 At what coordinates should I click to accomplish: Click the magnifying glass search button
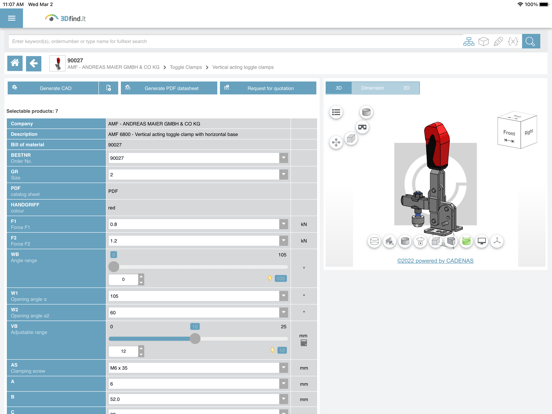[x=531, y=42]
